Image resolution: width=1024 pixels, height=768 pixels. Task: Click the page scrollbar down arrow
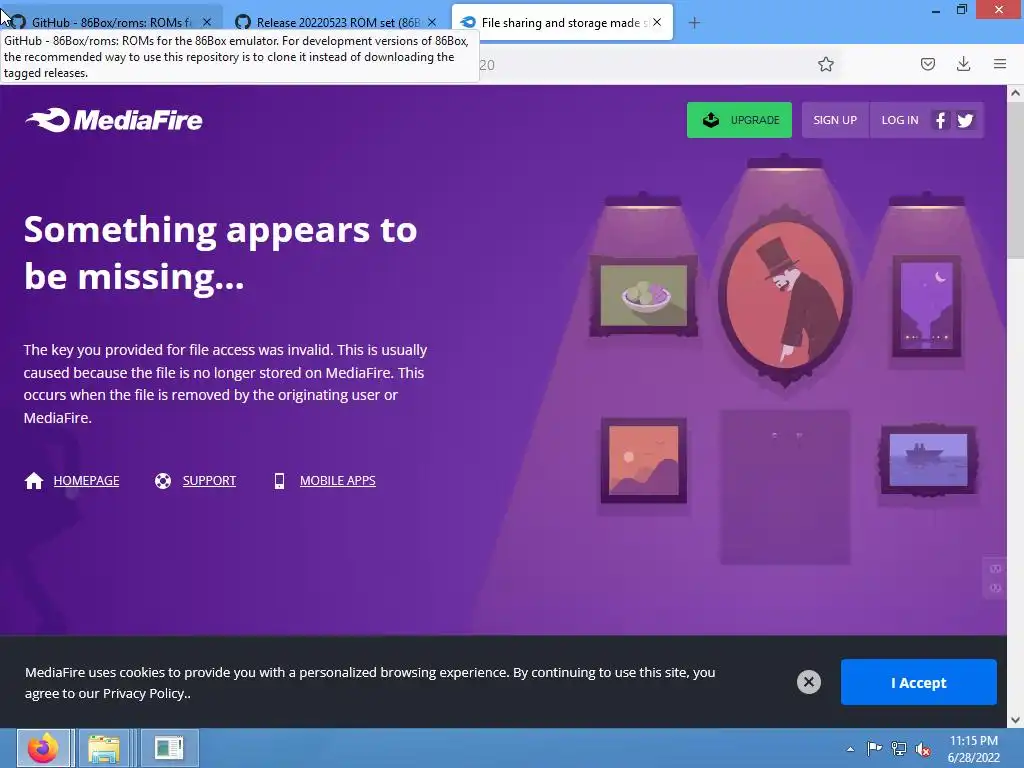click(1016, 720)
